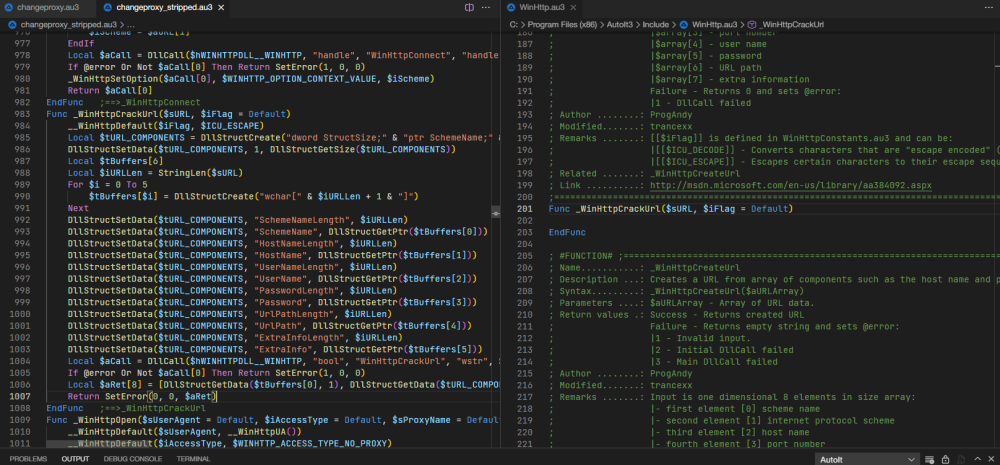The height and width of the screenshot is (465, 1000).
Task: Click line number 1007 in left editor
Action: click(x=20, y=396)
